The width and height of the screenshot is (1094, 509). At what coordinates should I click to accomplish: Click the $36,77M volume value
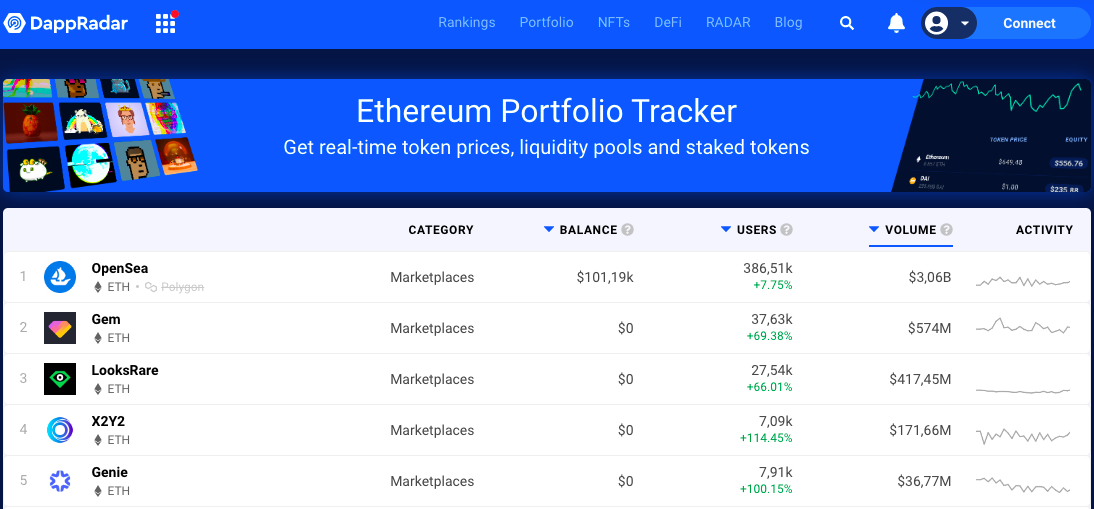tap(924, 480)
